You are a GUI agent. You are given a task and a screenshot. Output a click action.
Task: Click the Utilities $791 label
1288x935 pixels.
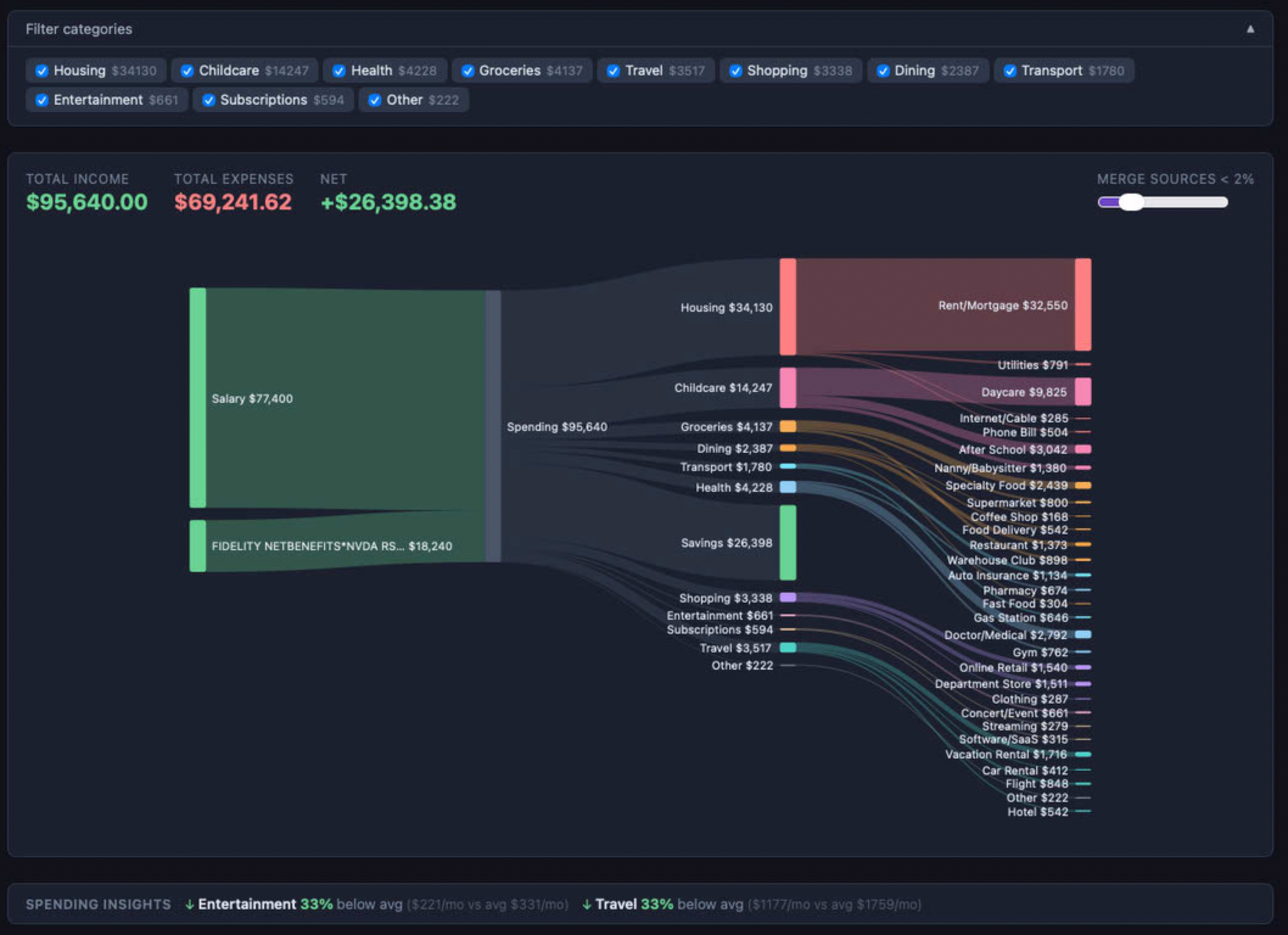1032,365
